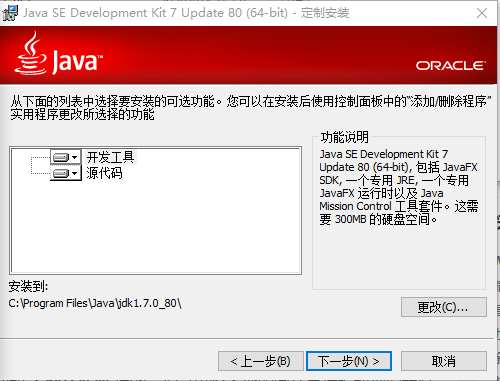The width and height of the screenshot is (500, 381).
Task: Open the 开发工具 feature drive dropdown
Action: [66, 157]
